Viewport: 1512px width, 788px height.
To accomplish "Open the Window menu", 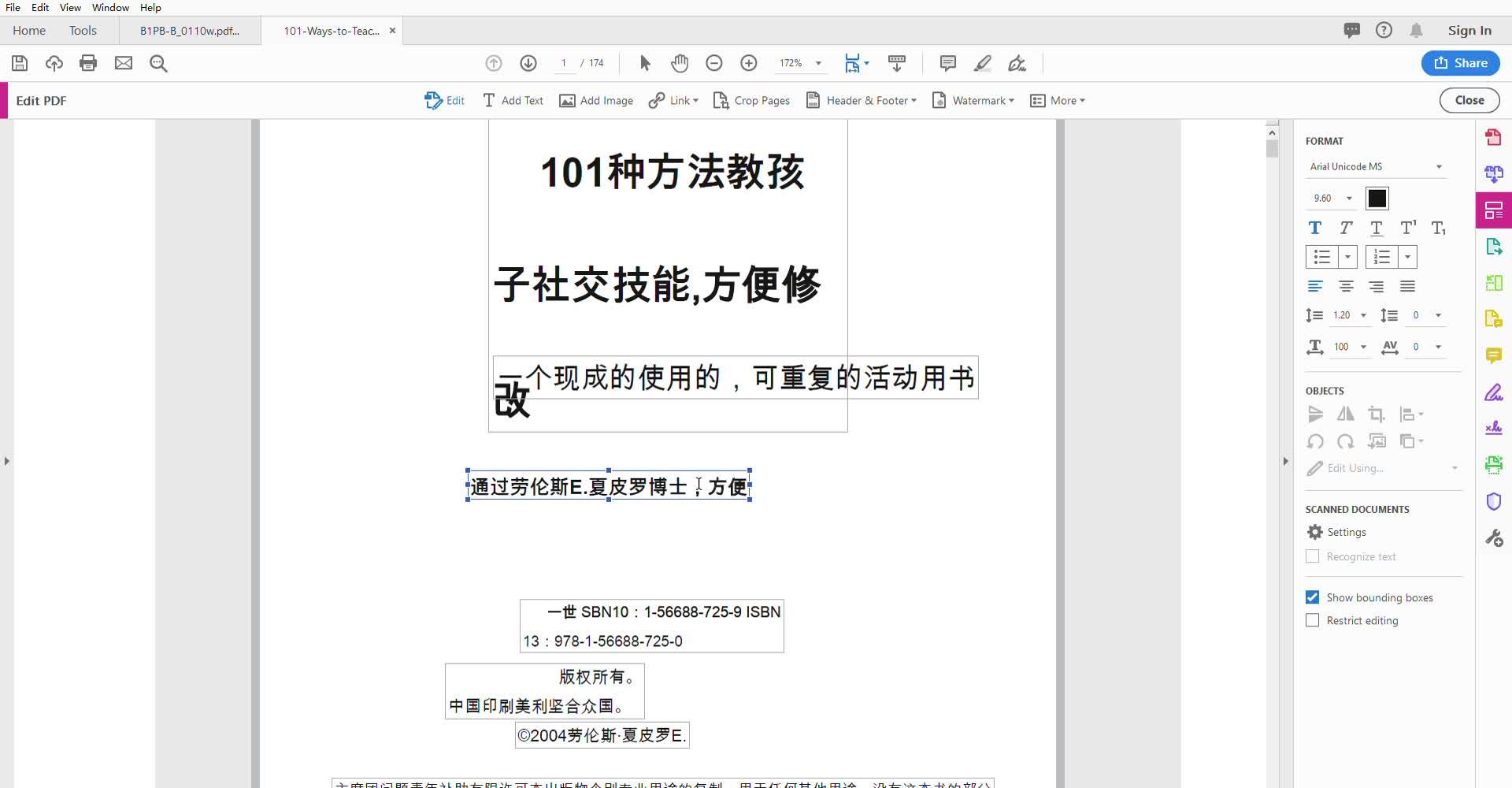I will [110, 7].
